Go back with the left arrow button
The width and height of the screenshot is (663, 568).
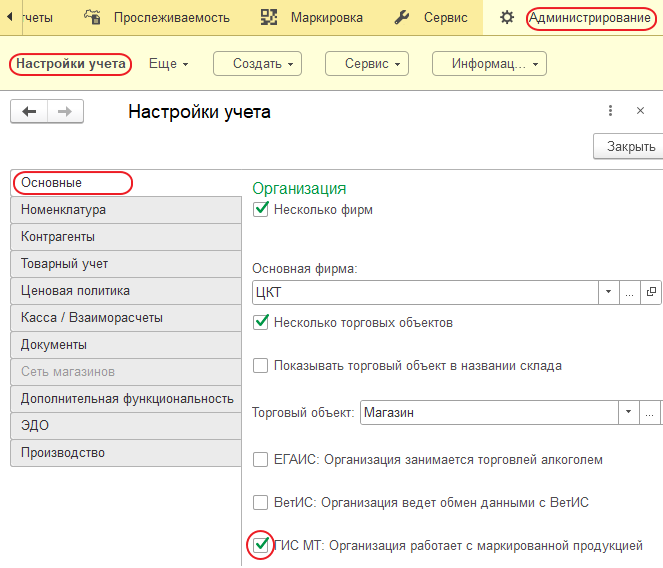(29, 112)
